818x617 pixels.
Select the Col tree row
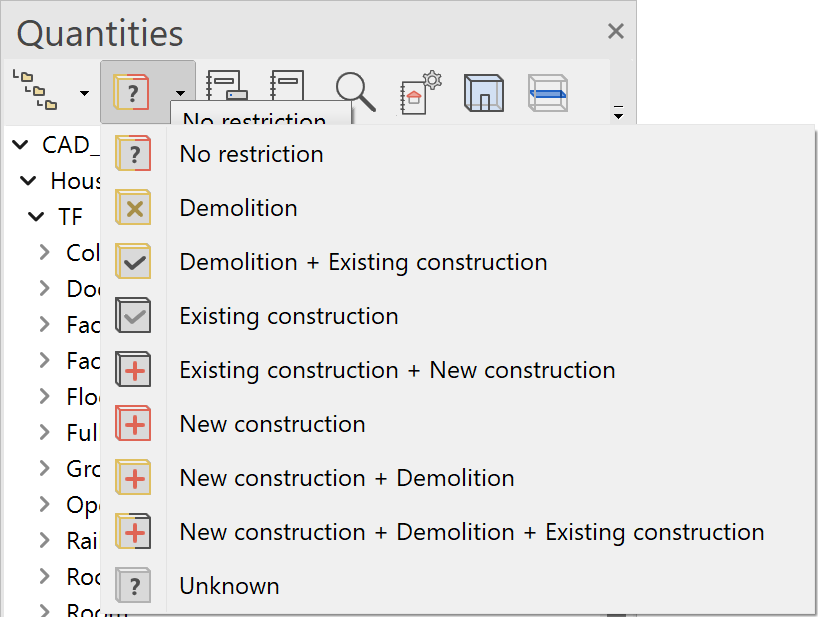coord(83,253)
